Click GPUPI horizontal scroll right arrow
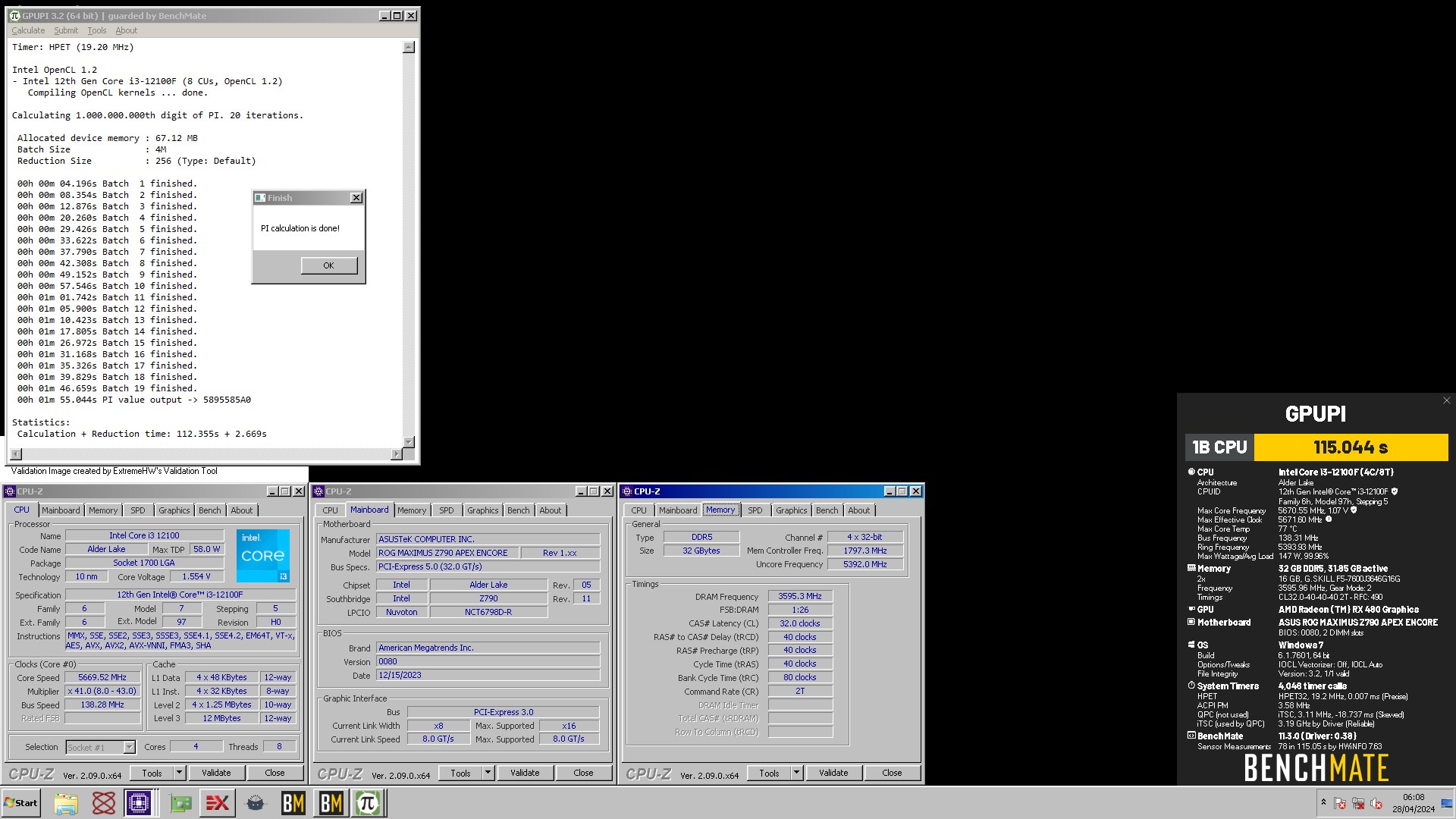1456x819 pixels. click(x=397, y=453)
